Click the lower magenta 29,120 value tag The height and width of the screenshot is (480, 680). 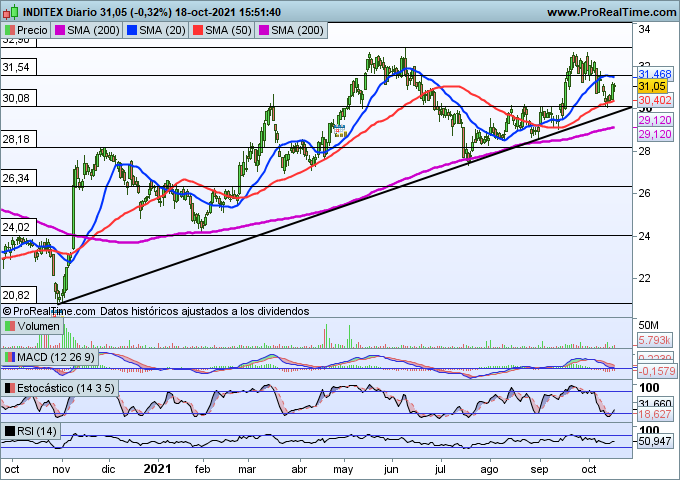(x=655, y=134)
